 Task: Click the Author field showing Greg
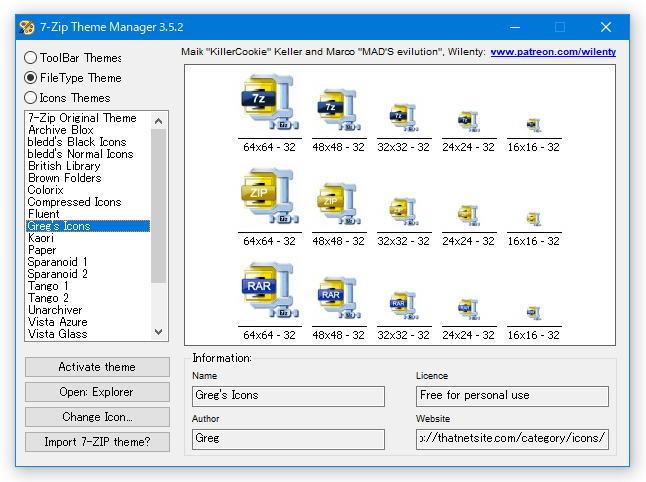coord(288,439)
